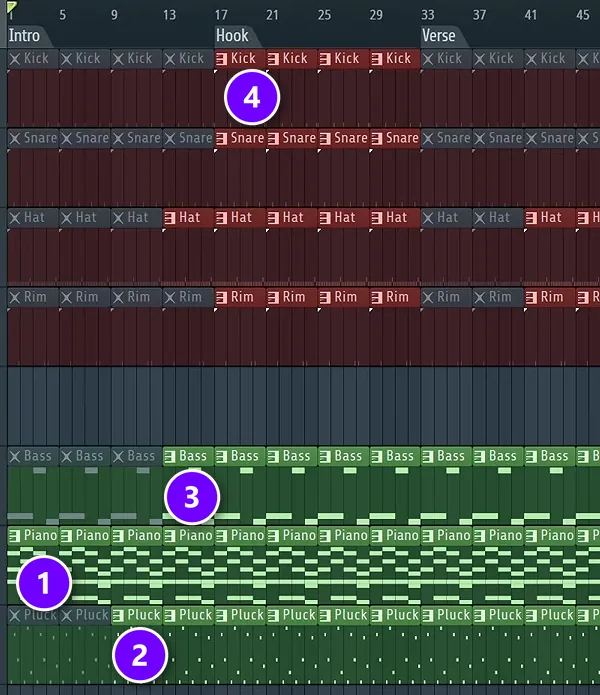The width and height of the screenshot is (600, 695).
Task: Click the pattern icon on Hat clip at bar 13
Action: tap(170, 218)
